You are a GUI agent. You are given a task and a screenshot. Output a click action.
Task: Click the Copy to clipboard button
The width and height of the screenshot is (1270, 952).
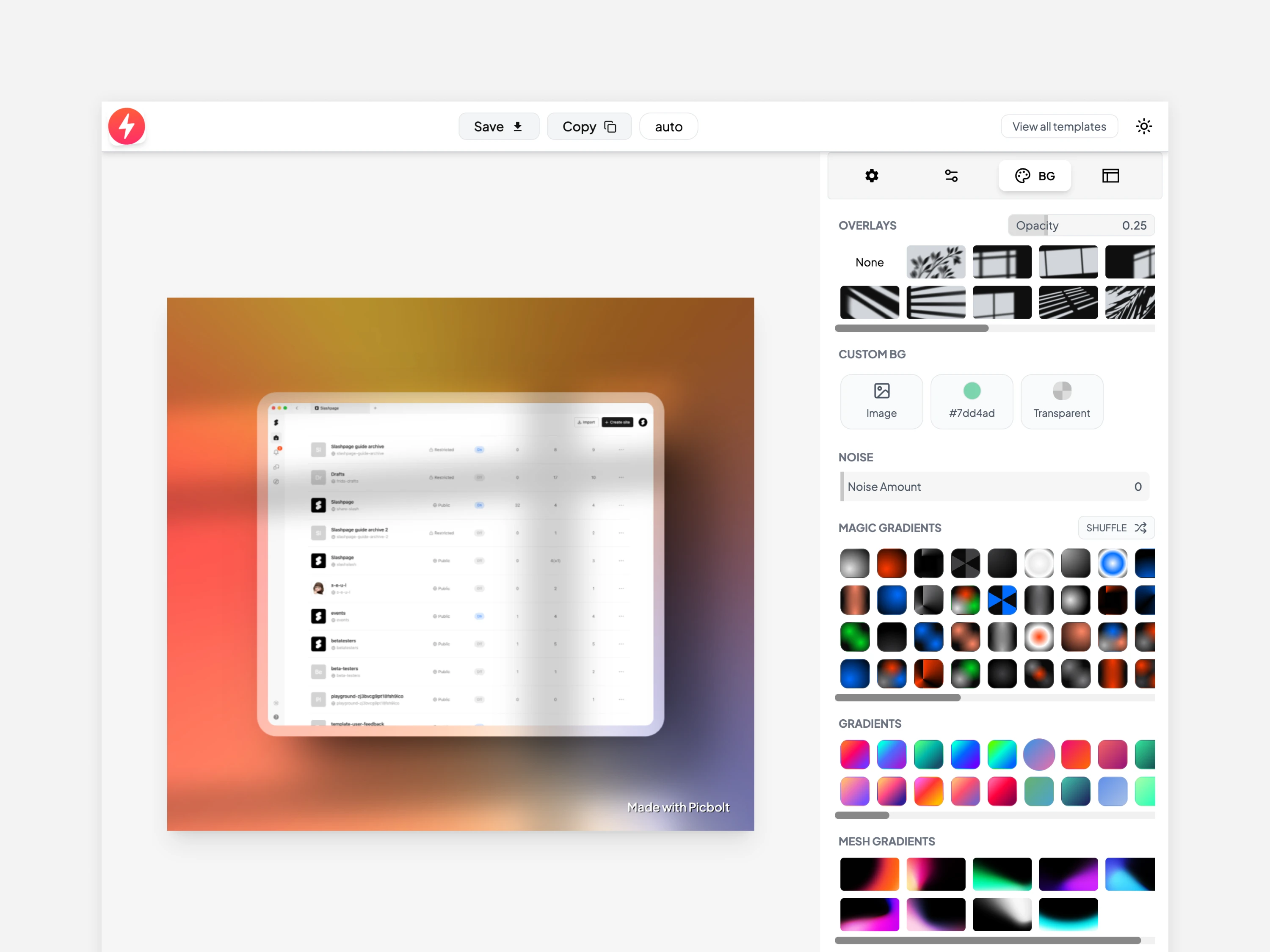[588, 126]
